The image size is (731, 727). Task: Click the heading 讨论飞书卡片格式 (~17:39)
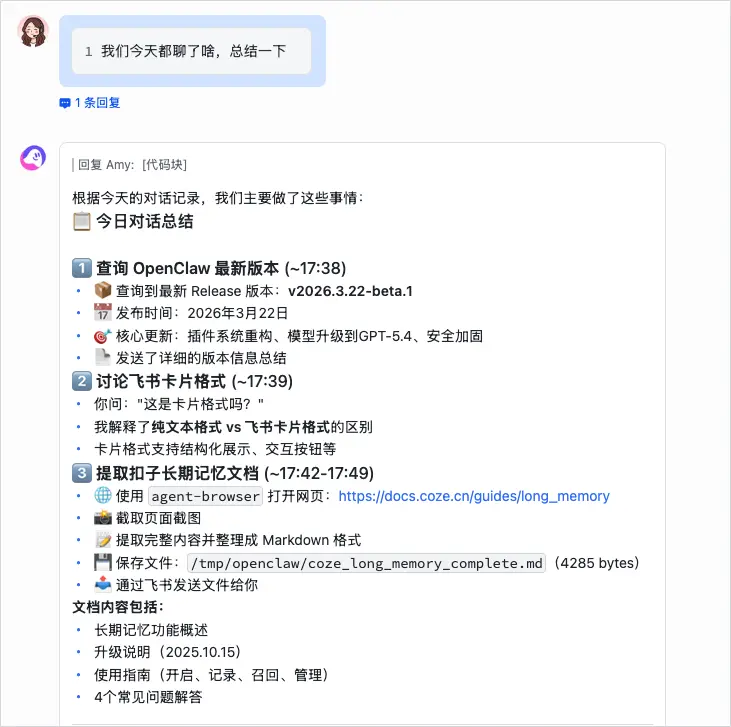pyautogui.click(x=194, y=381)
